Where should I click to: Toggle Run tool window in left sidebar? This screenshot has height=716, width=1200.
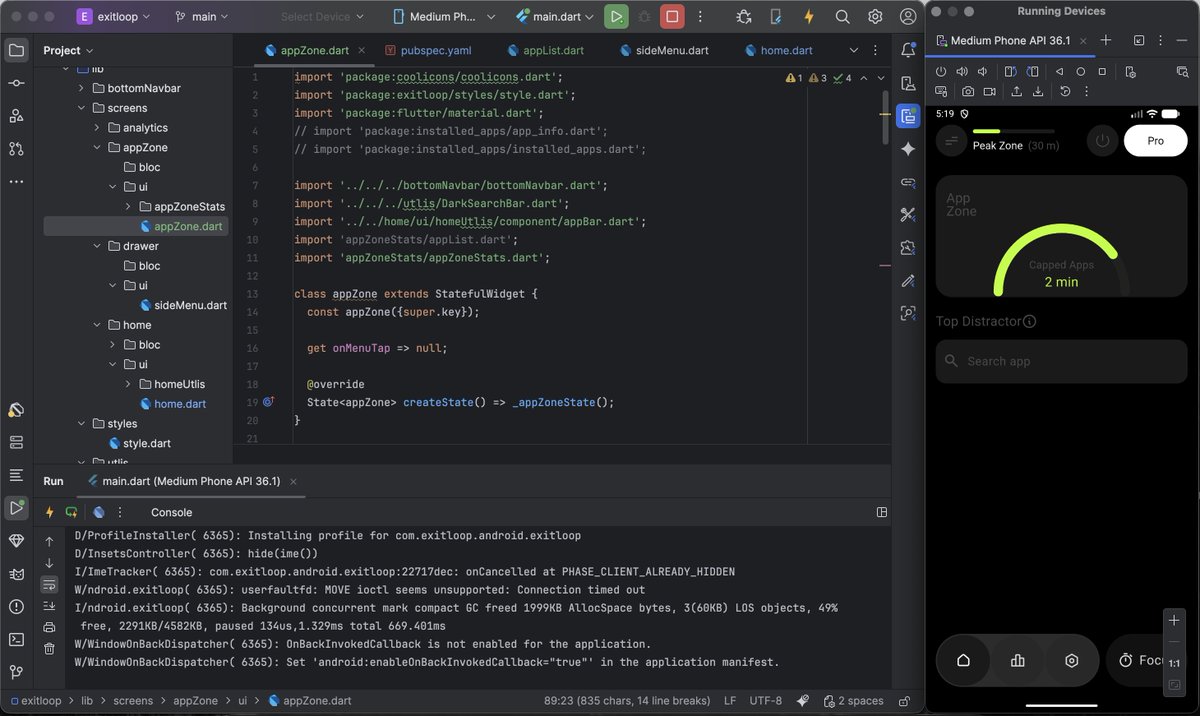[x=16, y=508]
